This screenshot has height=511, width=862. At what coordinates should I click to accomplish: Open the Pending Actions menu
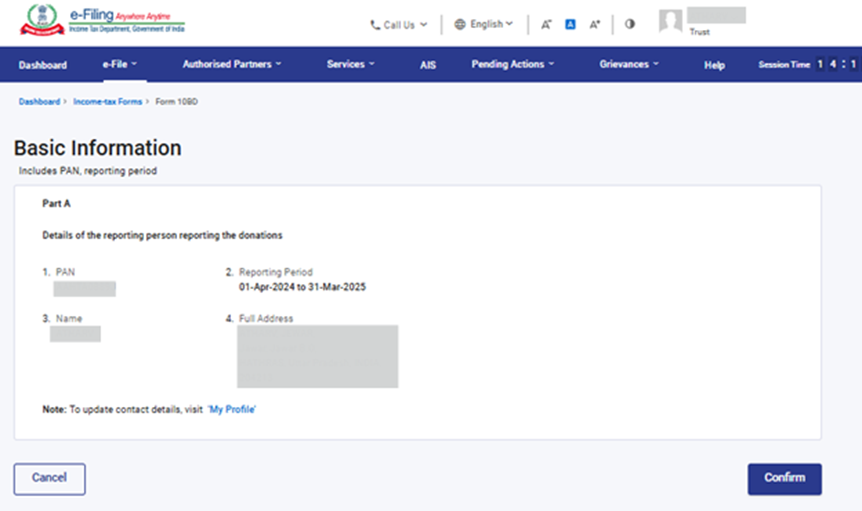pos(513,65)
